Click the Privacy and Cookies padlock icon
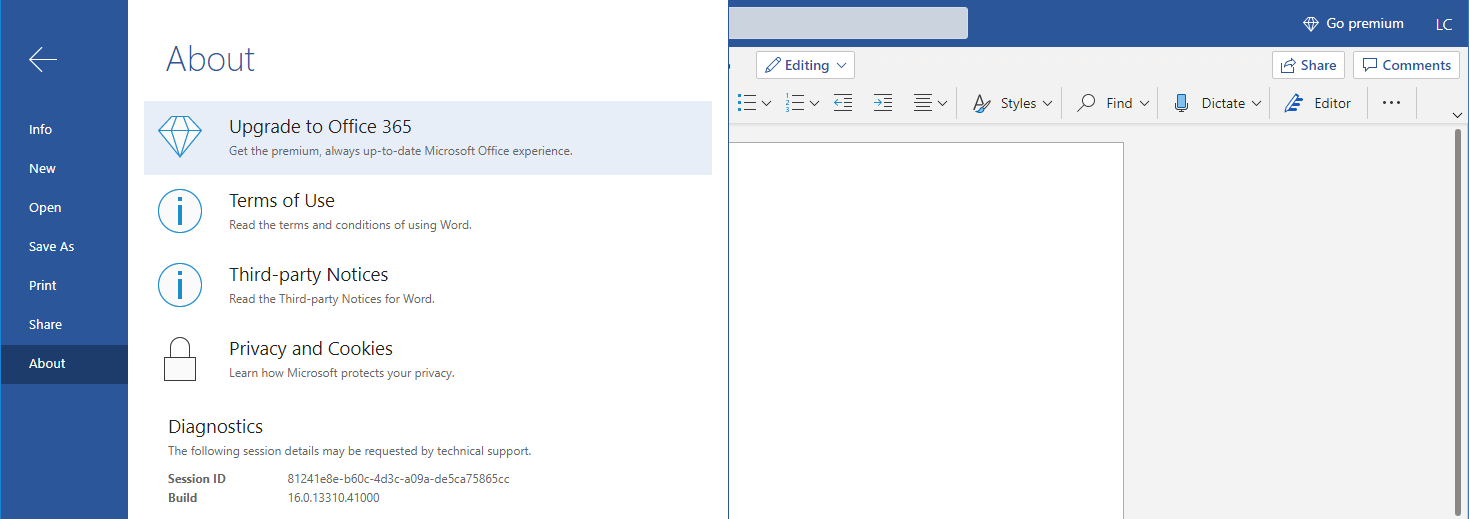Viewport: 1469px width, 519px height. tap(179, 359)
